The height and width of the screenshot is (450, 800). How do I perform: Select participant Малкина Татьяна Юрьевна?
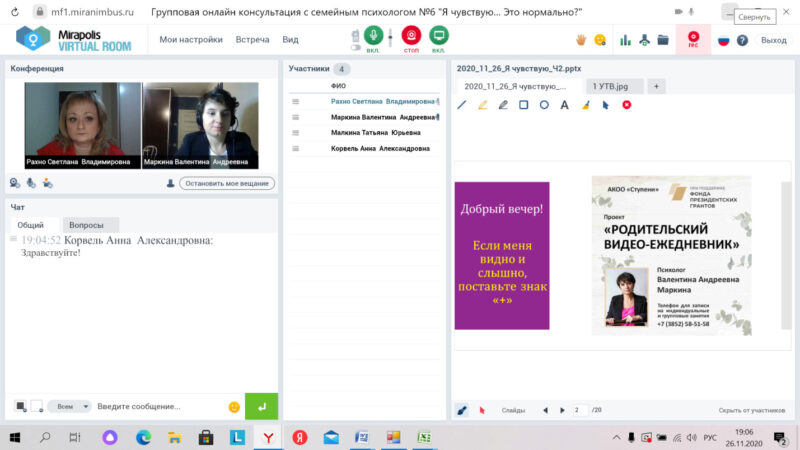tap(376, 133)
